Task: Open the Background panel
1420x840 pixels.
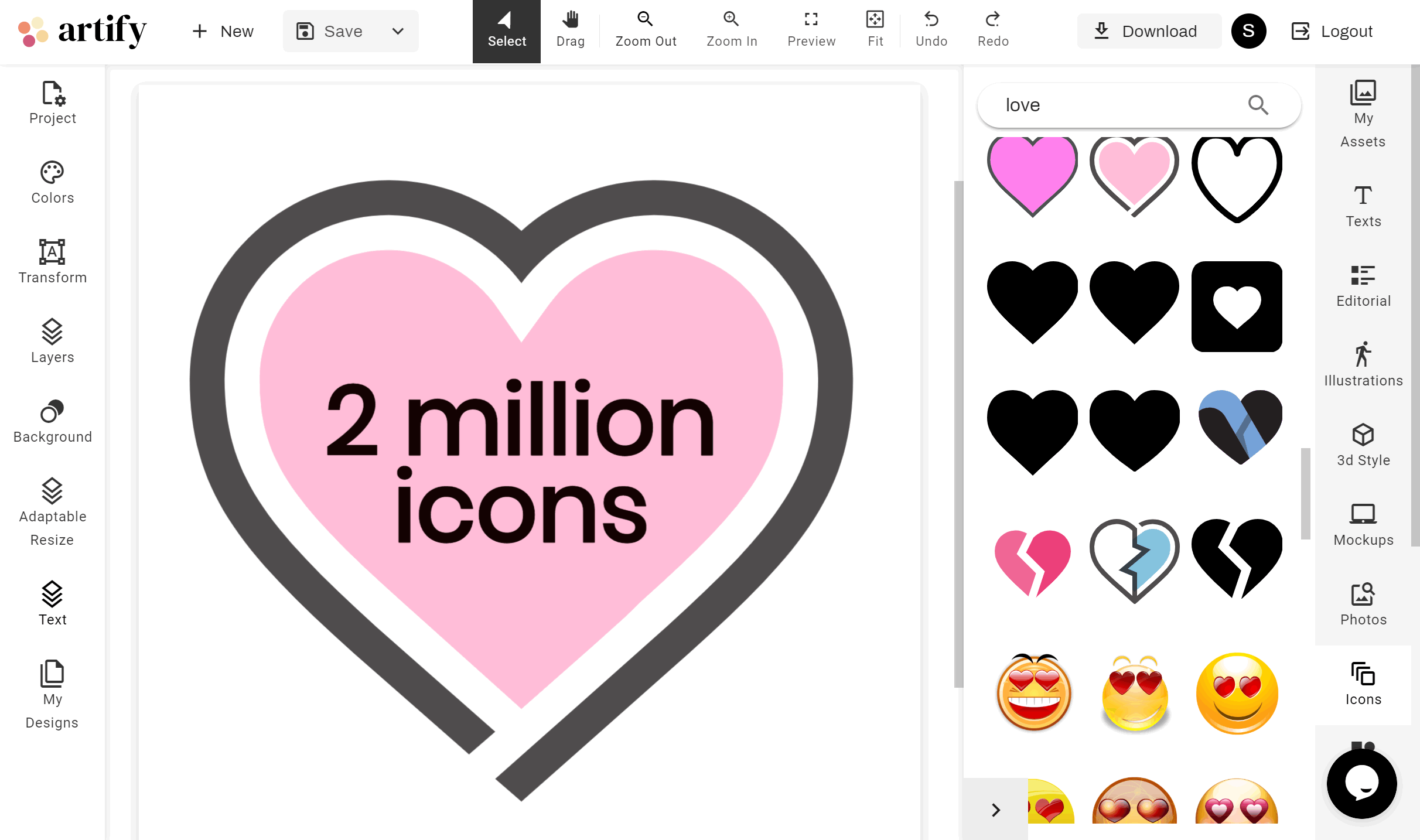Action: click(53, 422)
